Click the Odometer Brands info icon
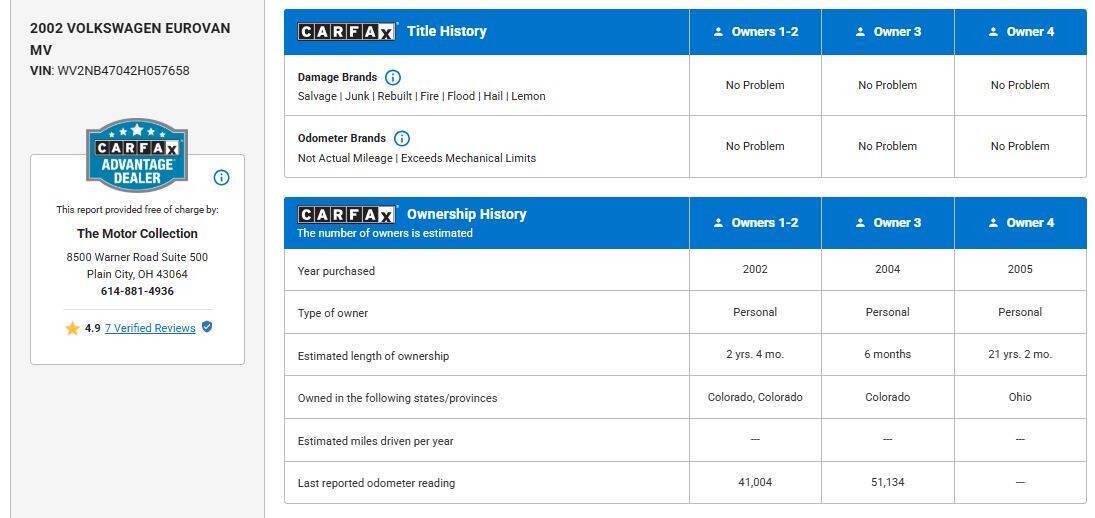The width and height of the screenshot is (1095, 518). click(x=402, y=138)
